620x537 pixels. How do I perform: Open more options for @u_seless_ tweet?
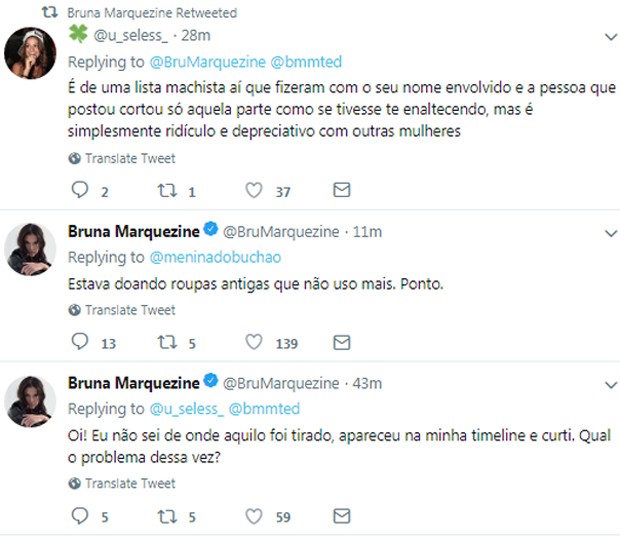point(611,37)
